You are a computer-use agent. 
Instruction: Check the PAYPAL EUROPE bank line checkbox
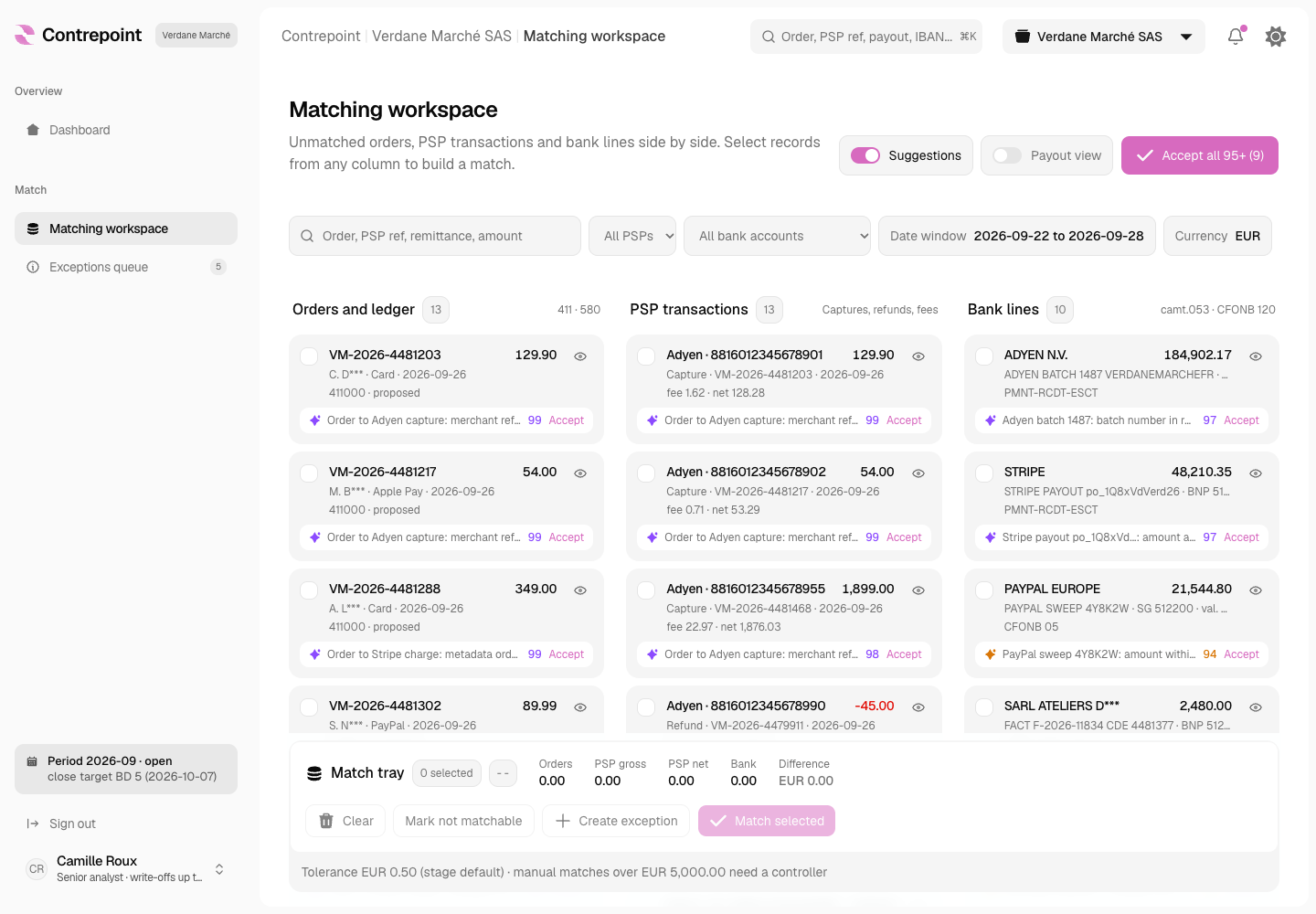coord(984,590)
